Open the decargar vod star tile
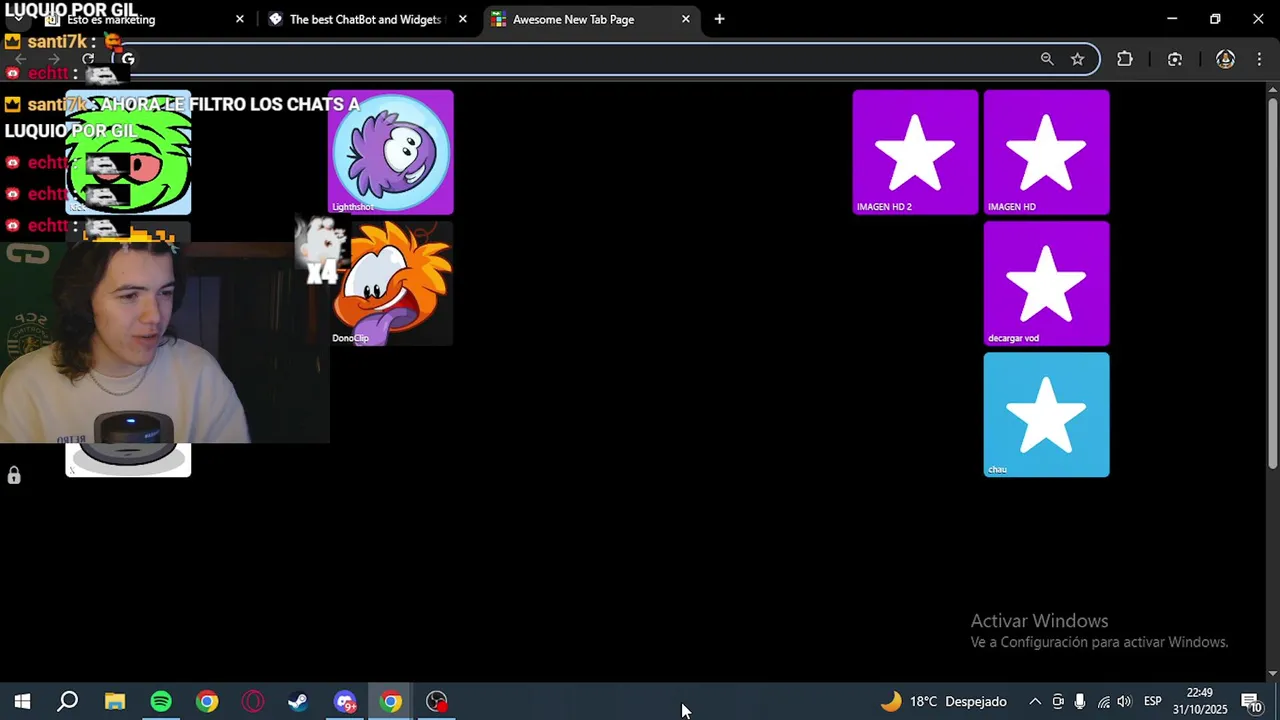This screenshot has width=1280, height=720. pyautogui.click(x=1046, y=283)
